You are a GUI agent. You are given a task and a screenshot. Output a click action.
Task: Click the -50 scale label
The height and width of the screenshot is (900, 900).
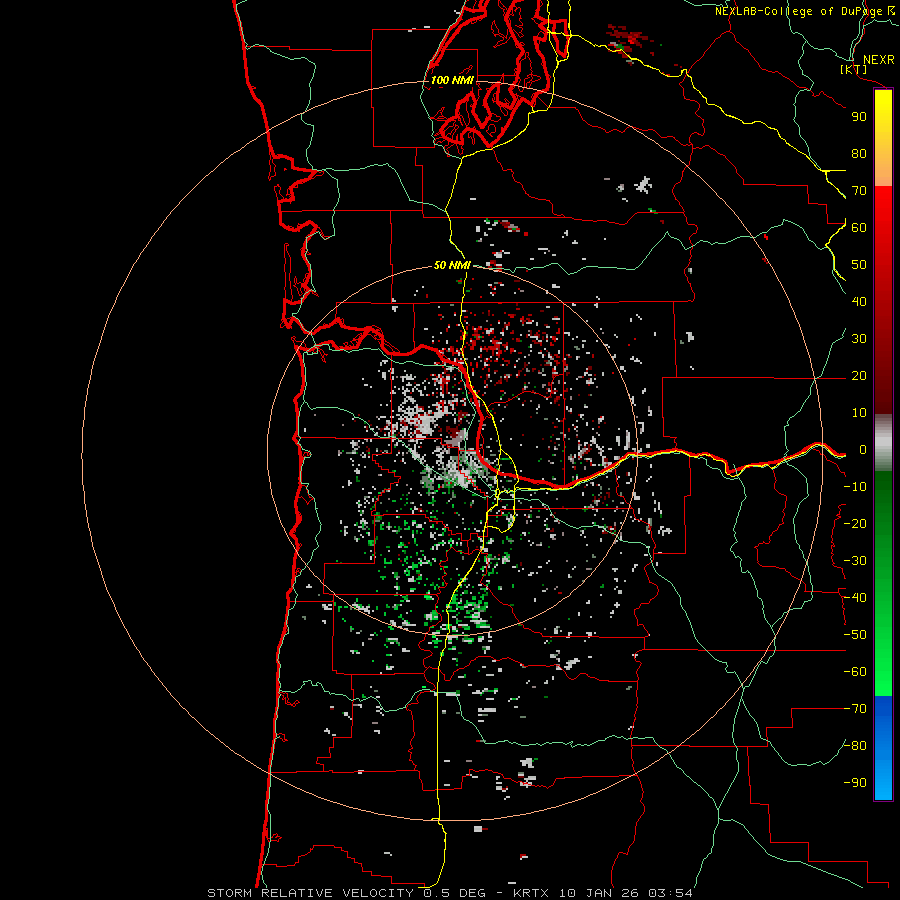tap(855, 635)
